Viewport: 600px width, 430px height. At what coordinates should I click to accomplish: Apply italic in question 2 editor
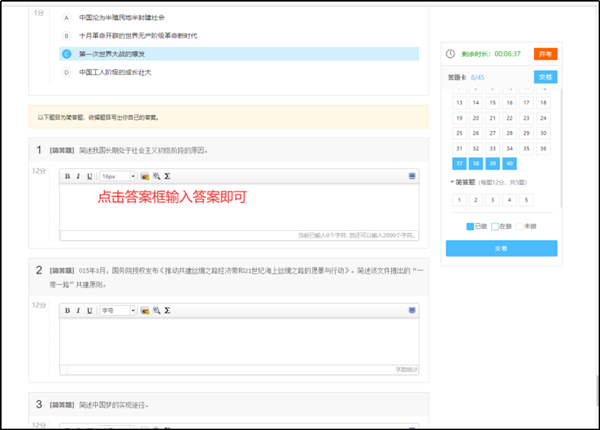pos(78,310)
